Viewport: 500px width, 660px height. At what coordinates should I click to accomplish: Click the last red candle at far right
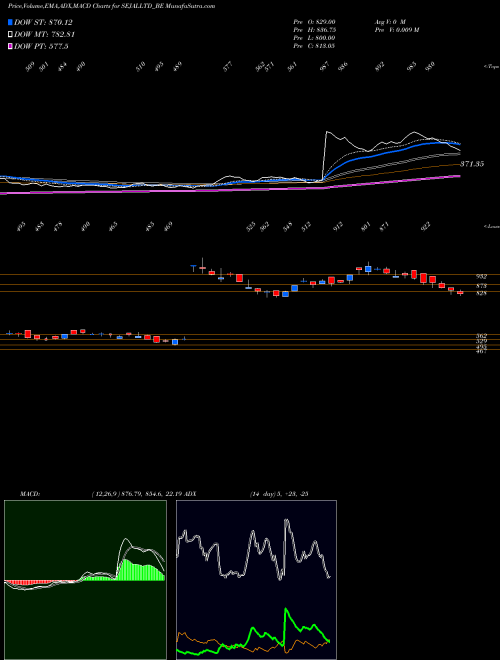point(460,292)
